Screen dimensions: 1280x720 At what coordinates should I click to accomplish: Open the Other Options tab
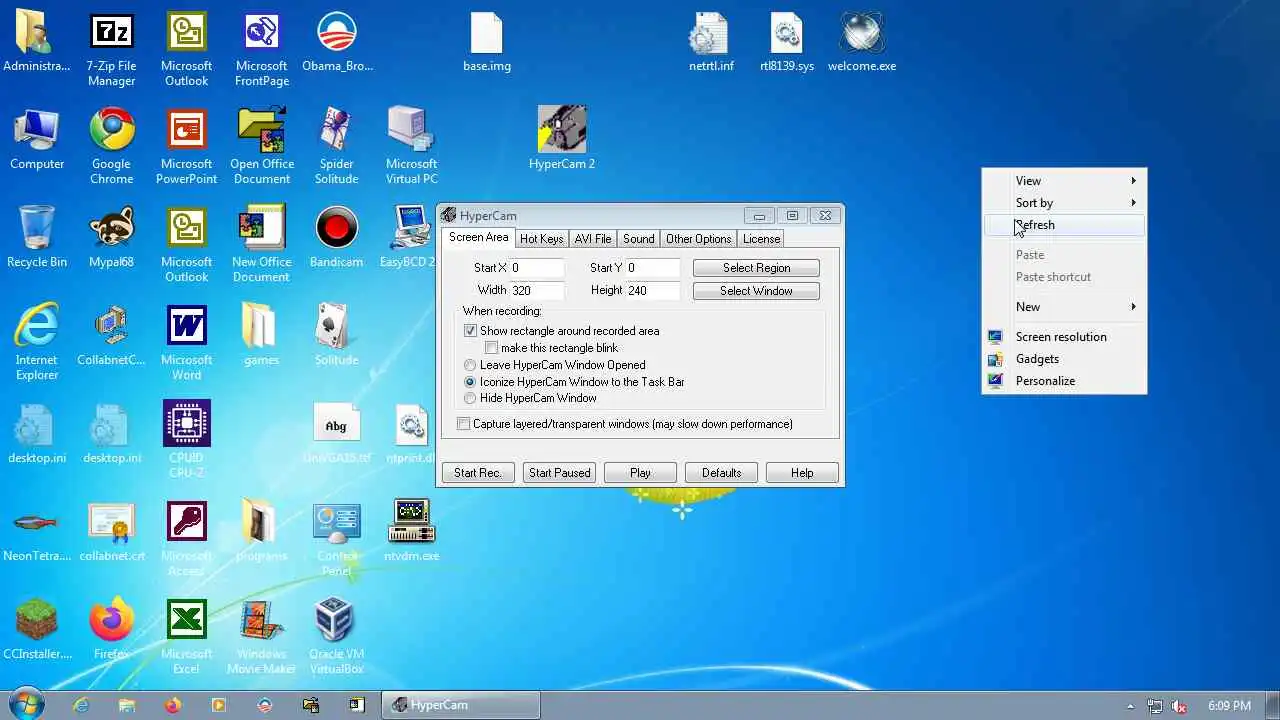(x=698, y=239)
